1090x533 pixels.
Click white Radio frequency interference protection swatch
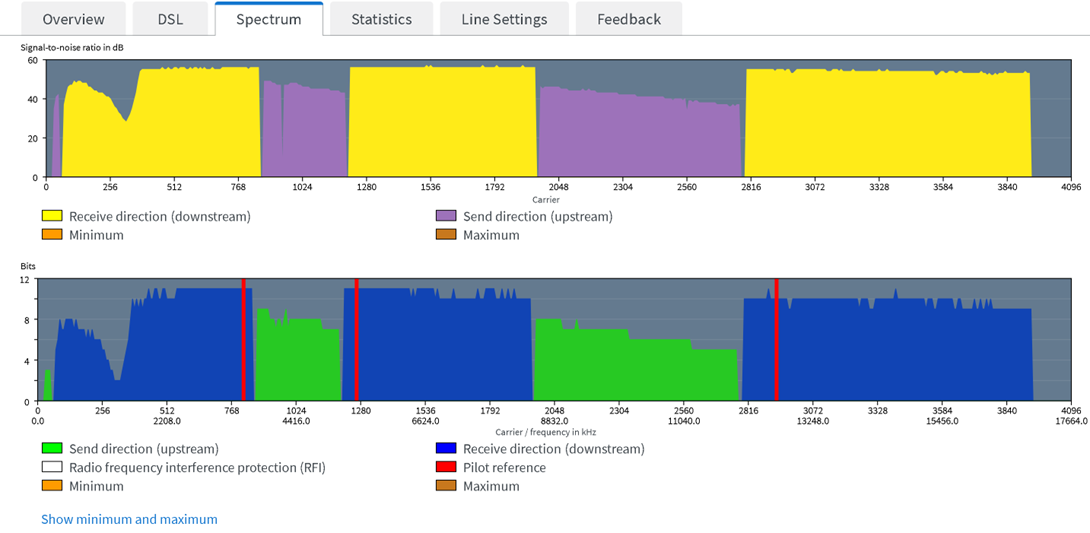(52, 467)
